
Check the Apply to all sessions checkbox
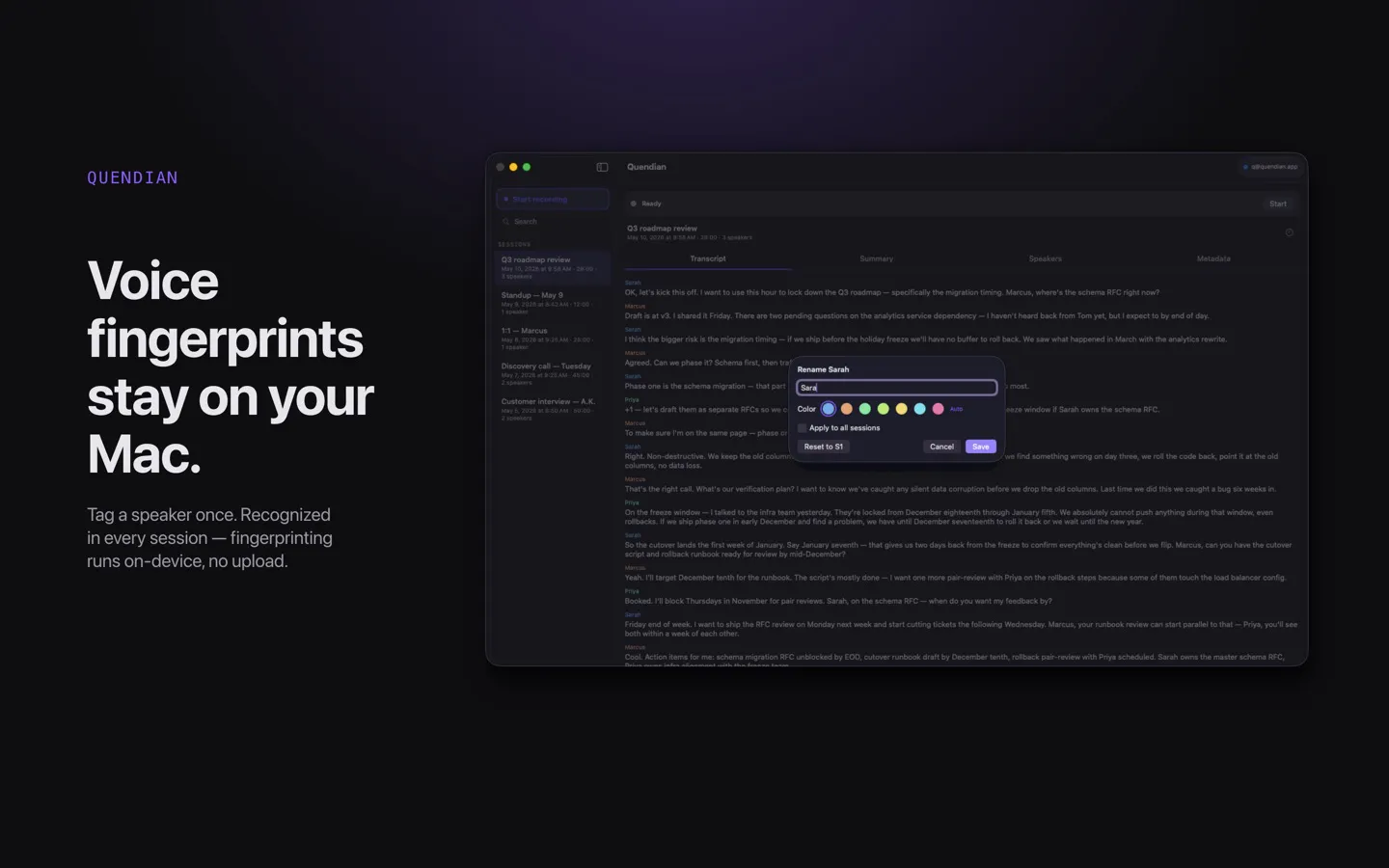click(802, 428)
